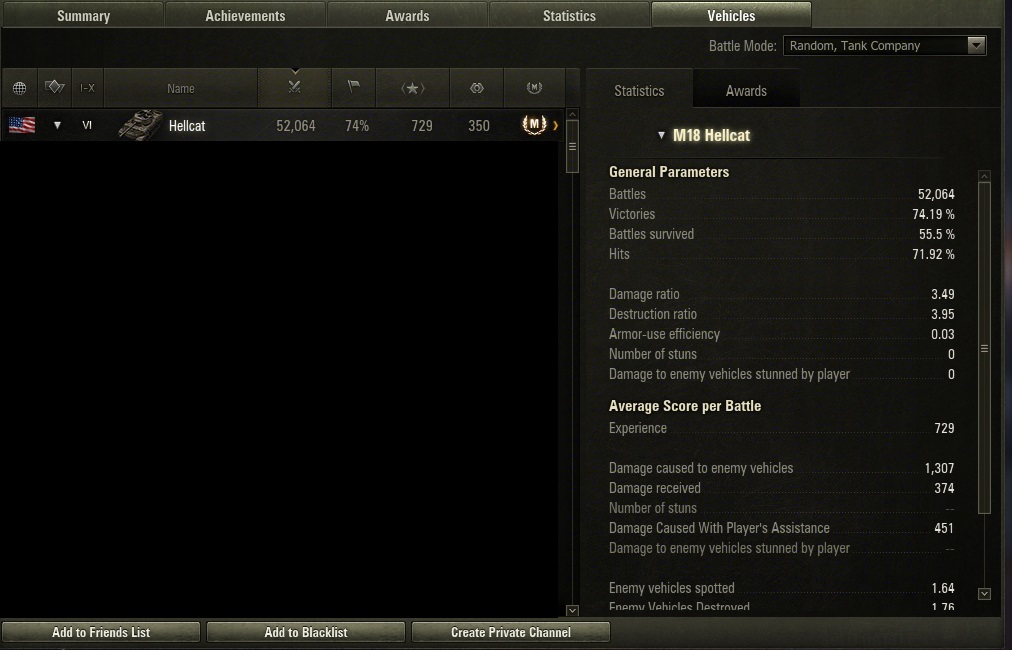
Task: Select the Vehicles tab
Action: point(731,15)
